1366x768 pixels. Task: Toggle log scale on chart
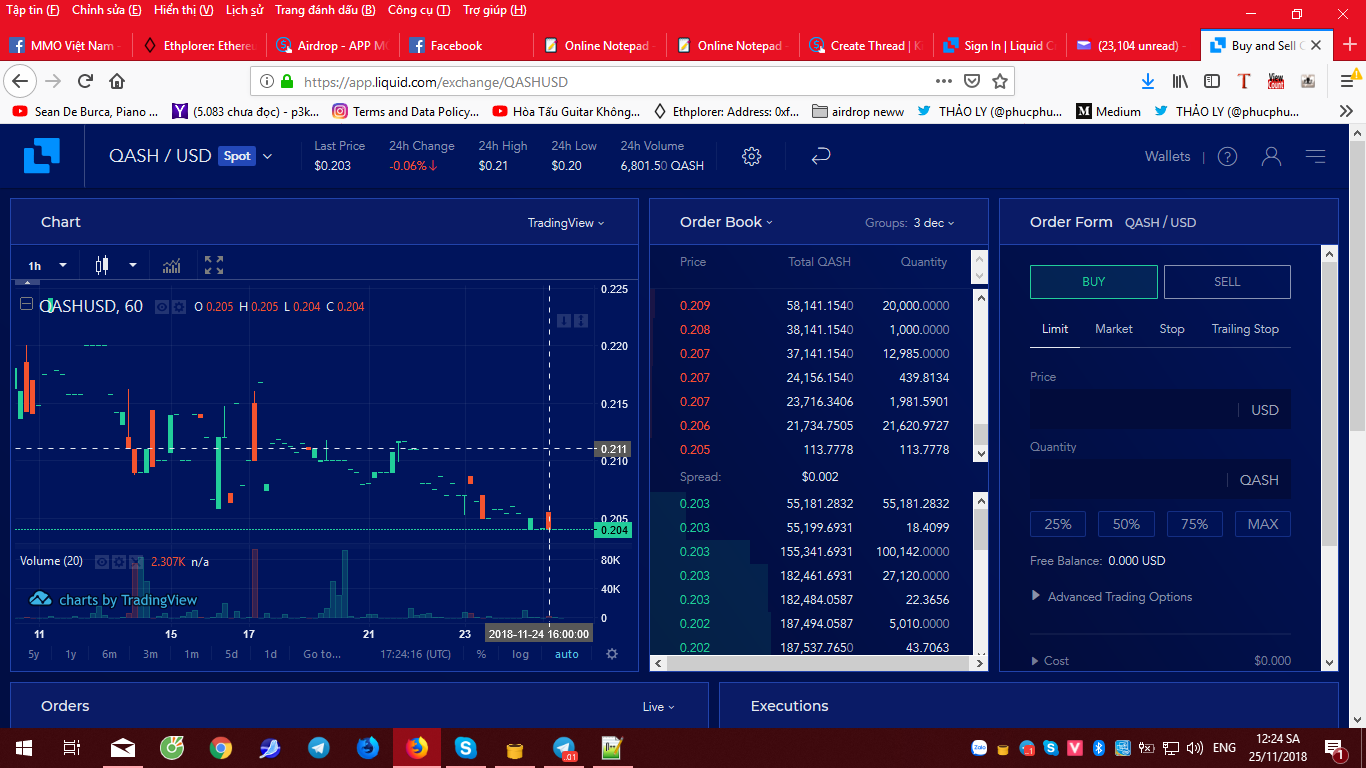click(520, 654)
